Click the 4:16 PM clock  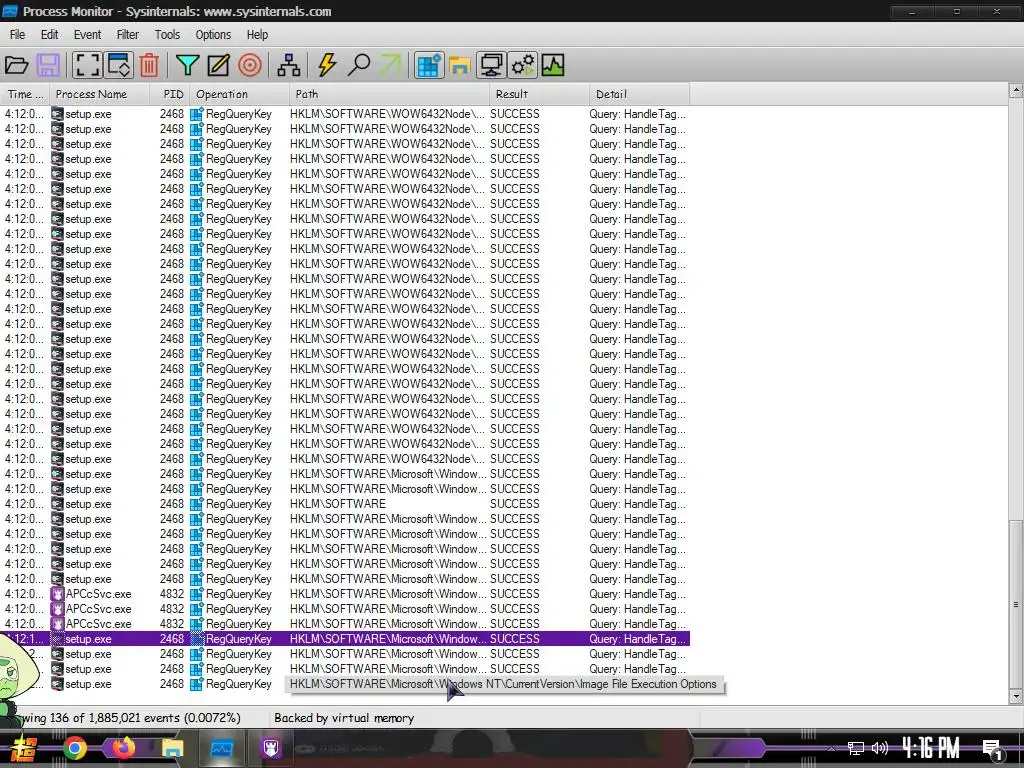coord(931,748)
